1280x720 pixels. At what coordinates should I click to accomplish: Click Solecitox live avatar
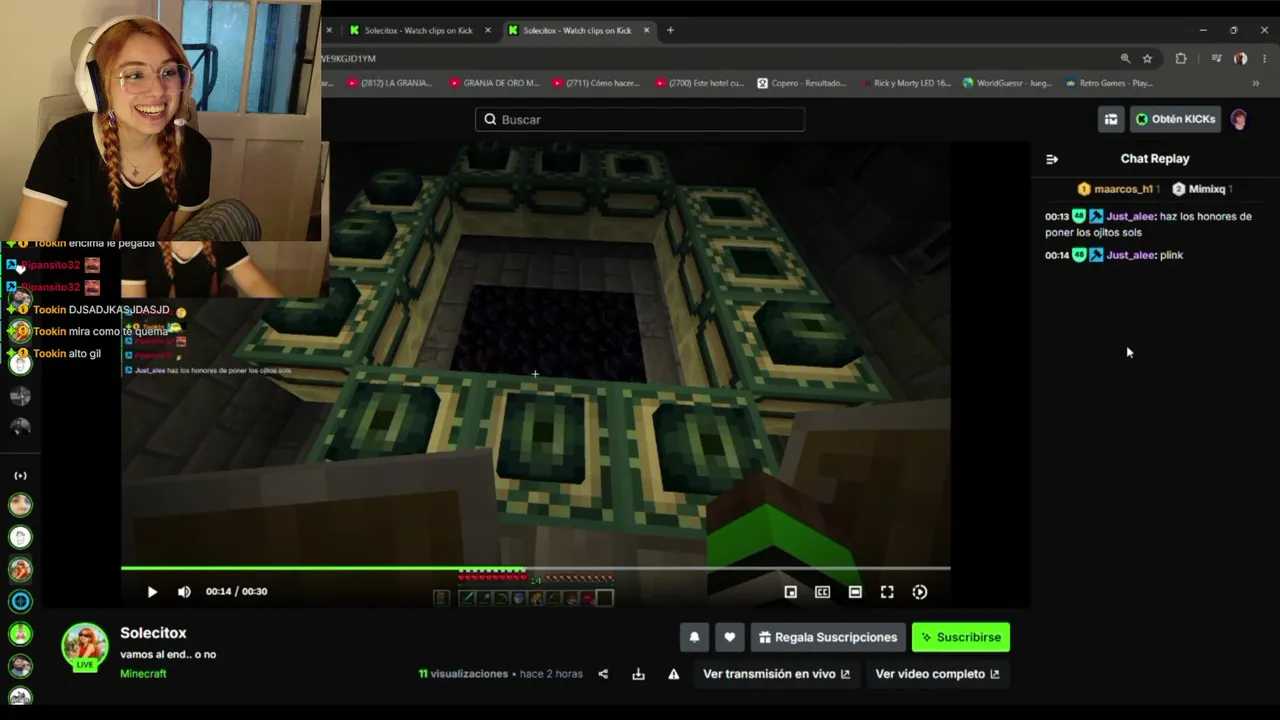click(x=85, y=647)
